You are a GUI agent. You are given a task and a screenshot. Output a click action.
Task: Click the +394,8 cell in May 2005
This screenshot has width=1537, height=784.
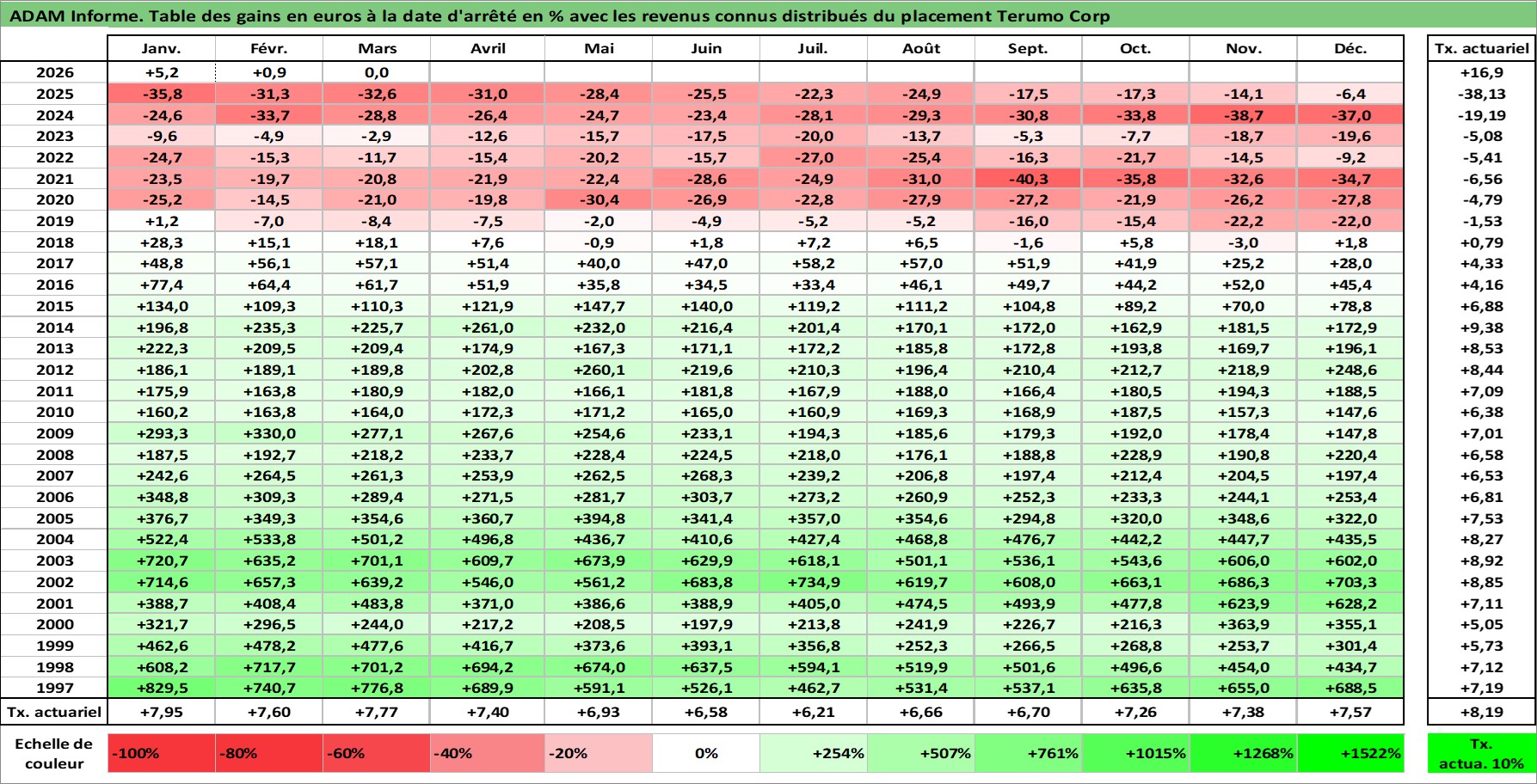599,518
